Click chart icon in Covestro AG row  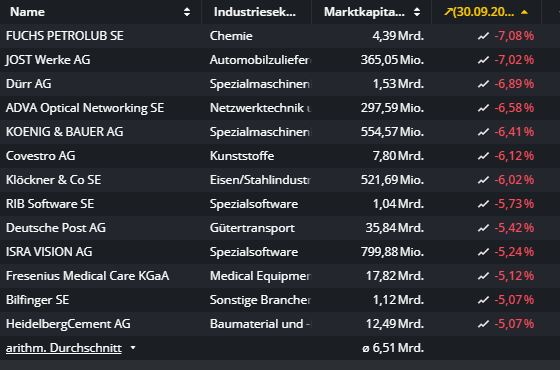(x=483, y=156)
